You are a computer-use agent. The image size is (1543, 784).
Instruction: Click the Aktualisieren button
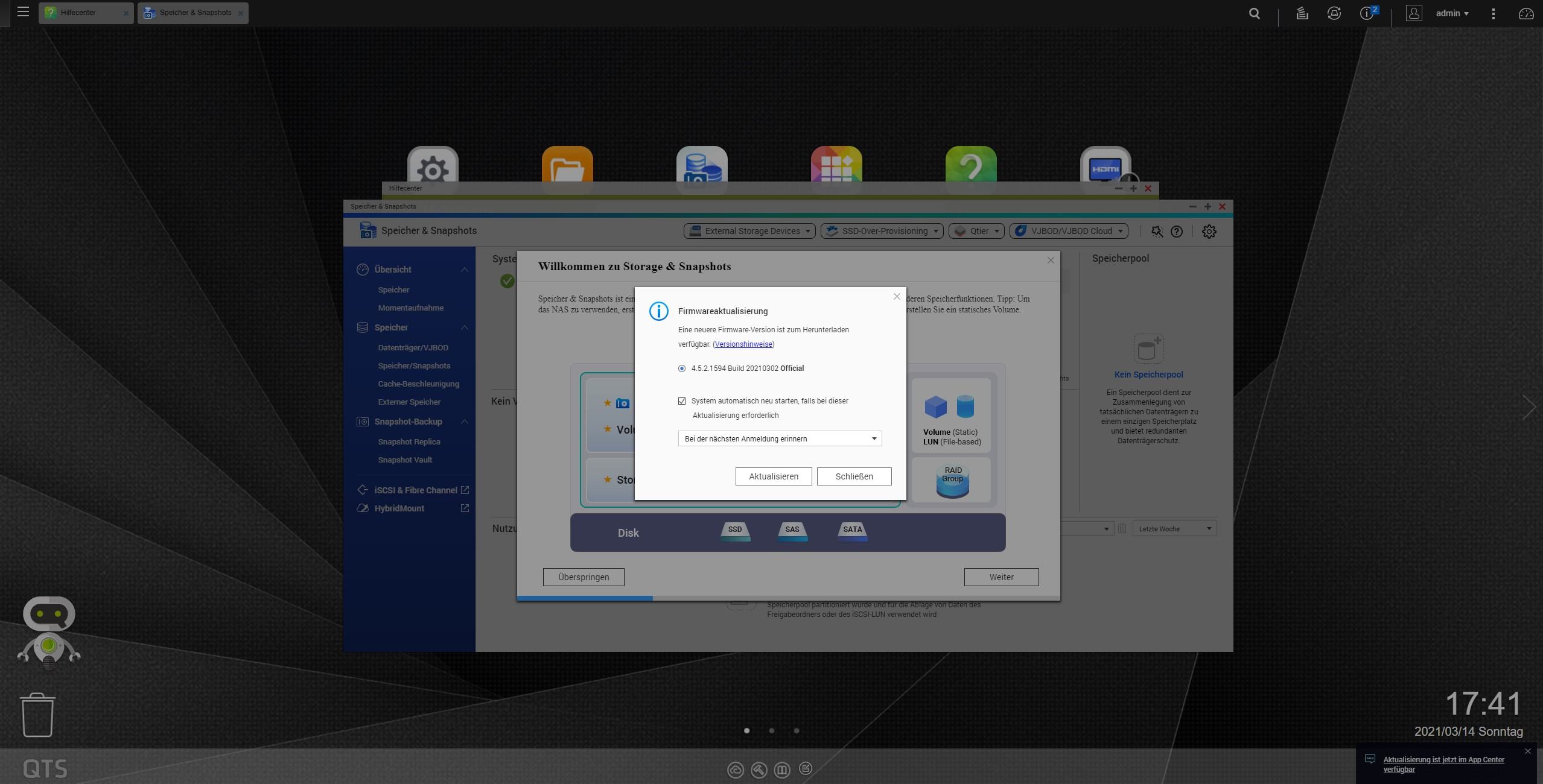click(774, 476)
